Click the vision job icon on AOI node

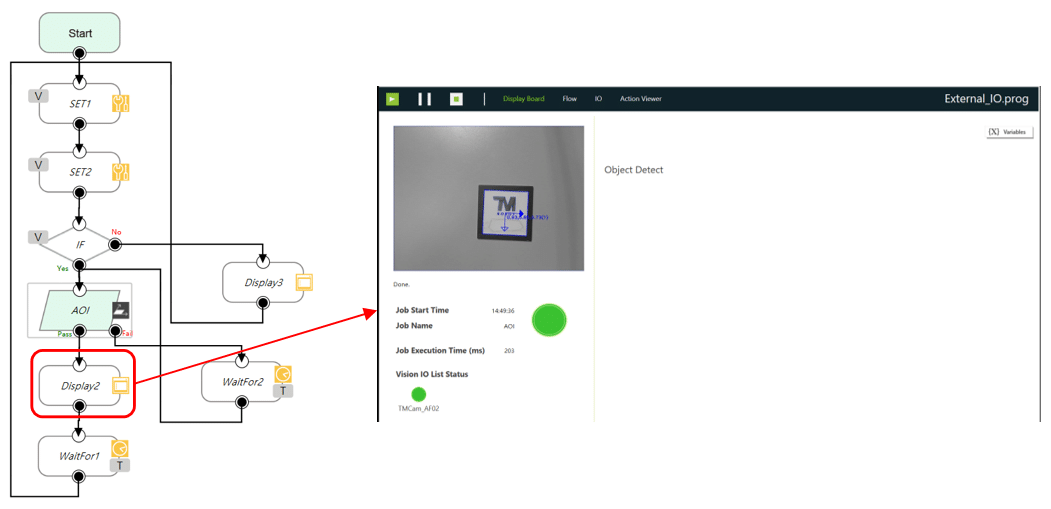pyautogui.click(x=121, y=311)
